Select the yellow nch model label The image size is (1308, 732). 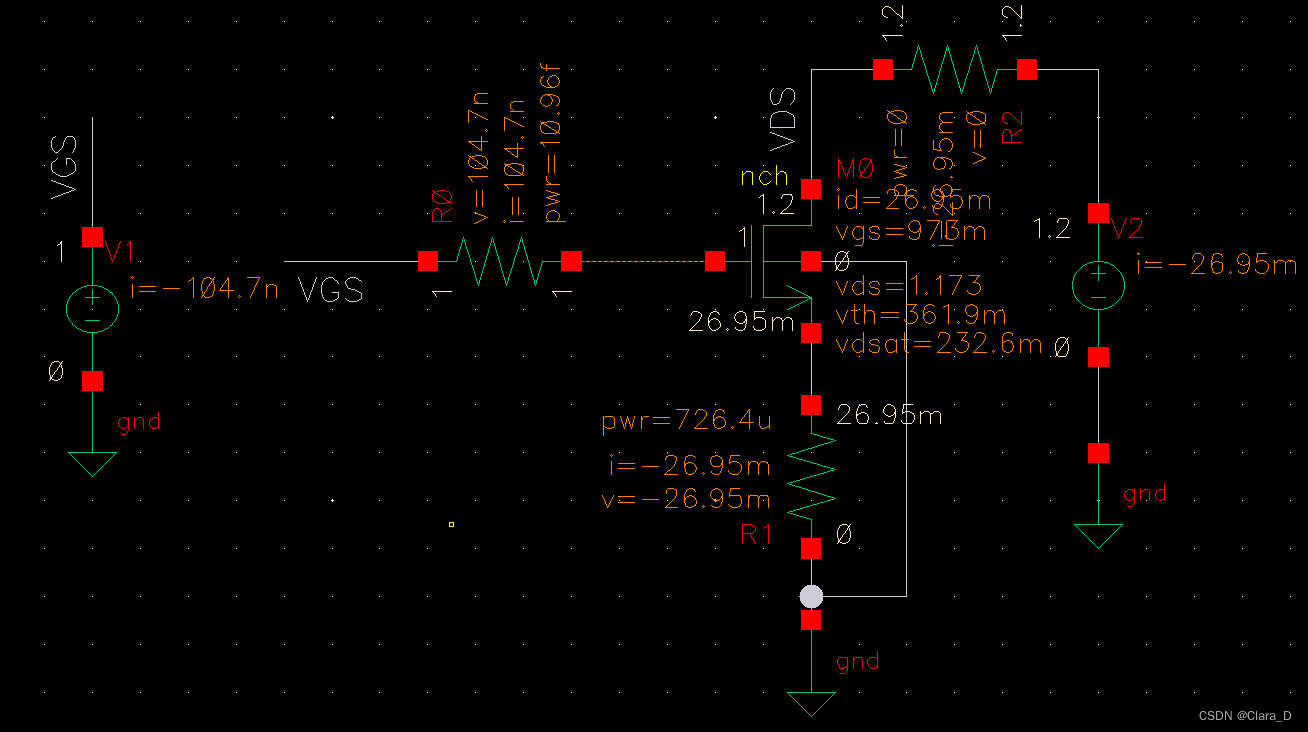764,177
